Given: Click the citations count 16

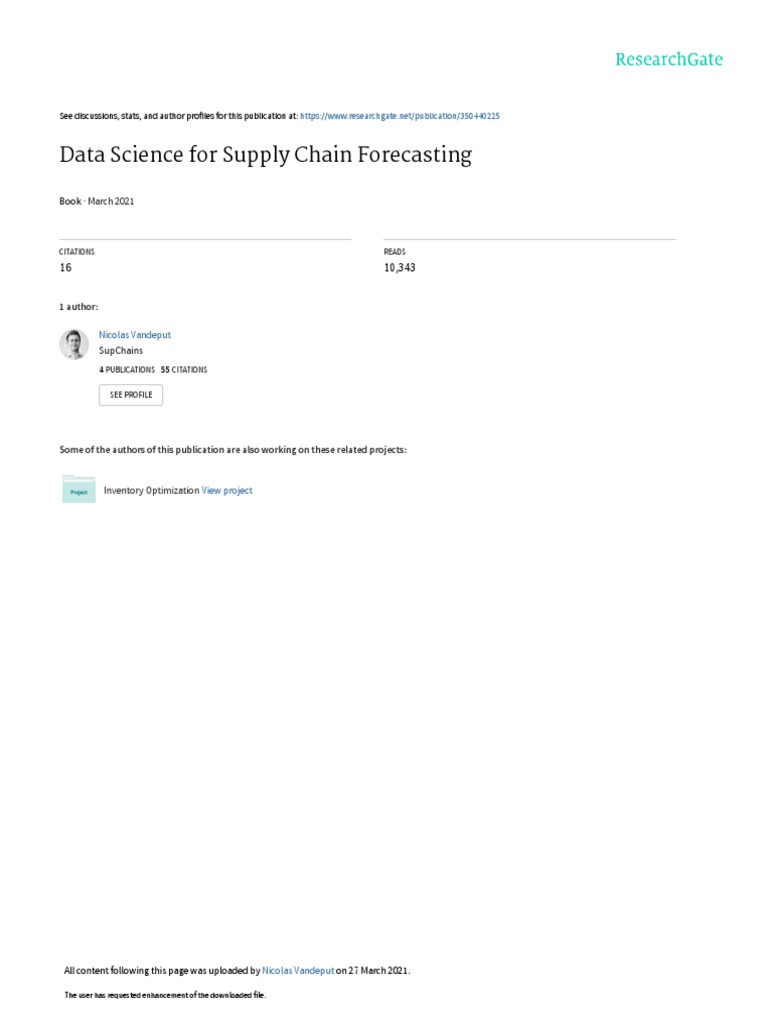Looking at the screenshot, I should 66,268.
